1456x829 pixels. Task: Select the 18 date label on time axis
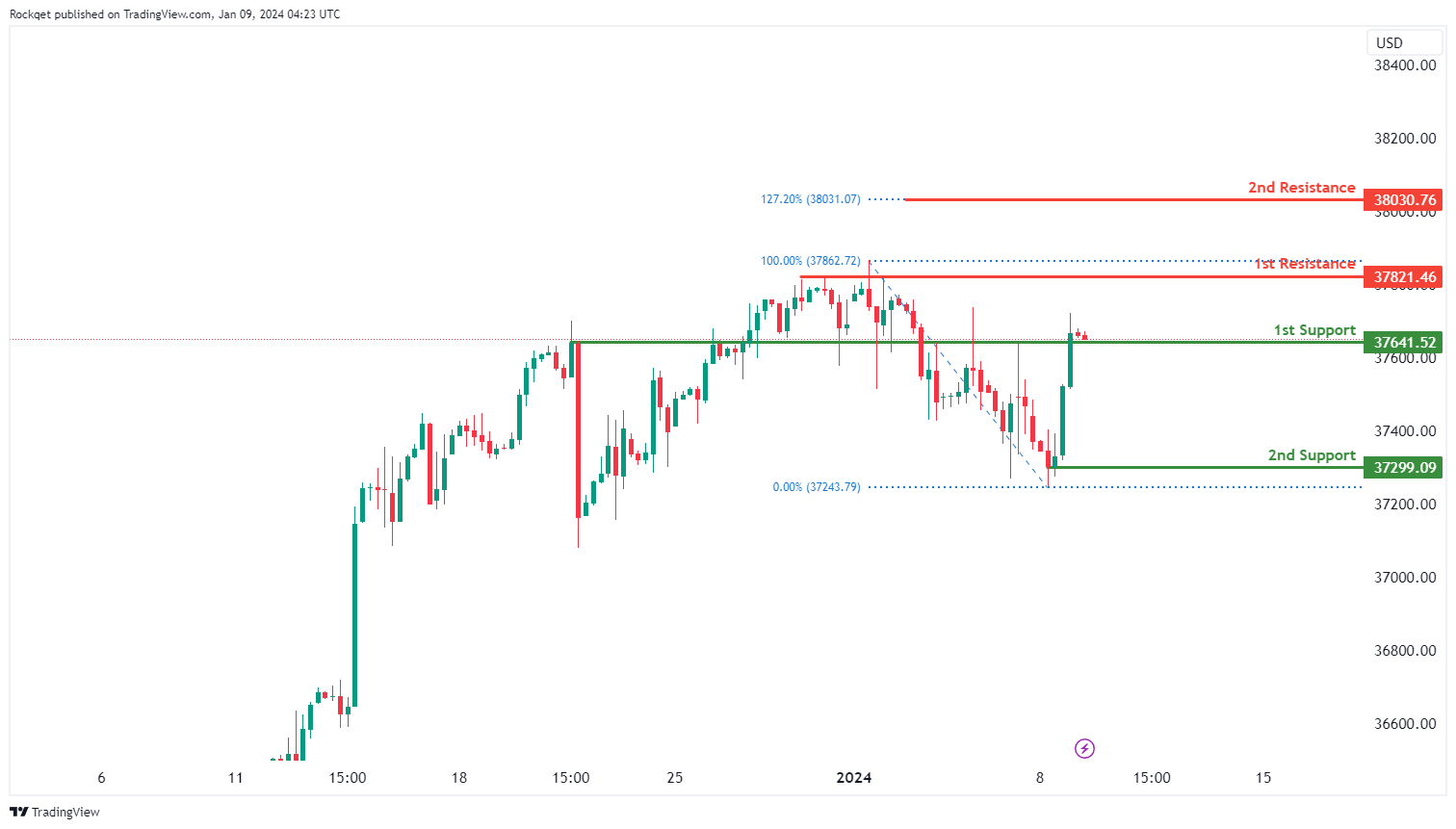[x=458, y=778]
